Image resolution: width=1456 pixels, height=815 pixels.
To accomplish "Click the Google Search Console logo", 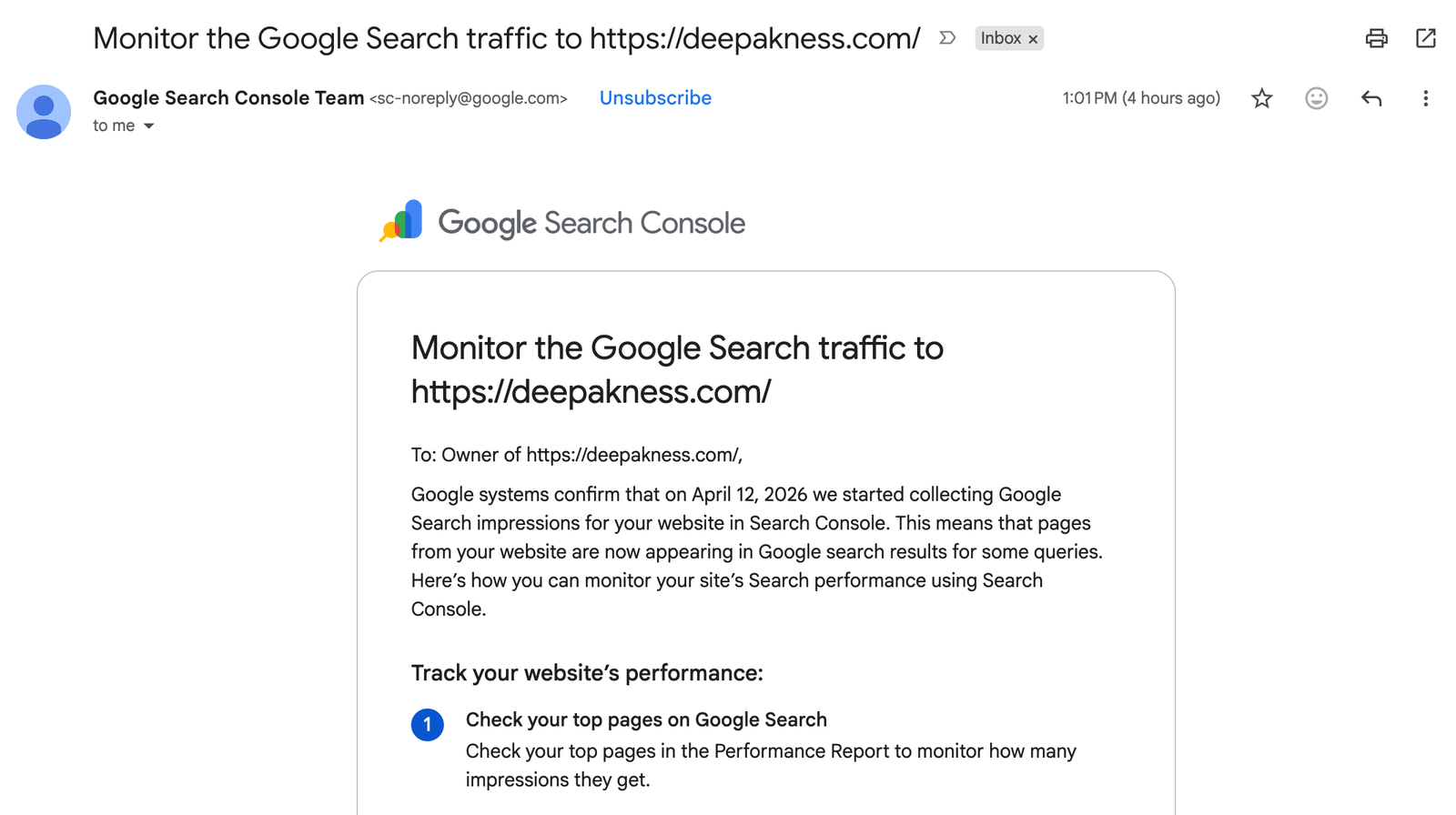I will point(561,222).
